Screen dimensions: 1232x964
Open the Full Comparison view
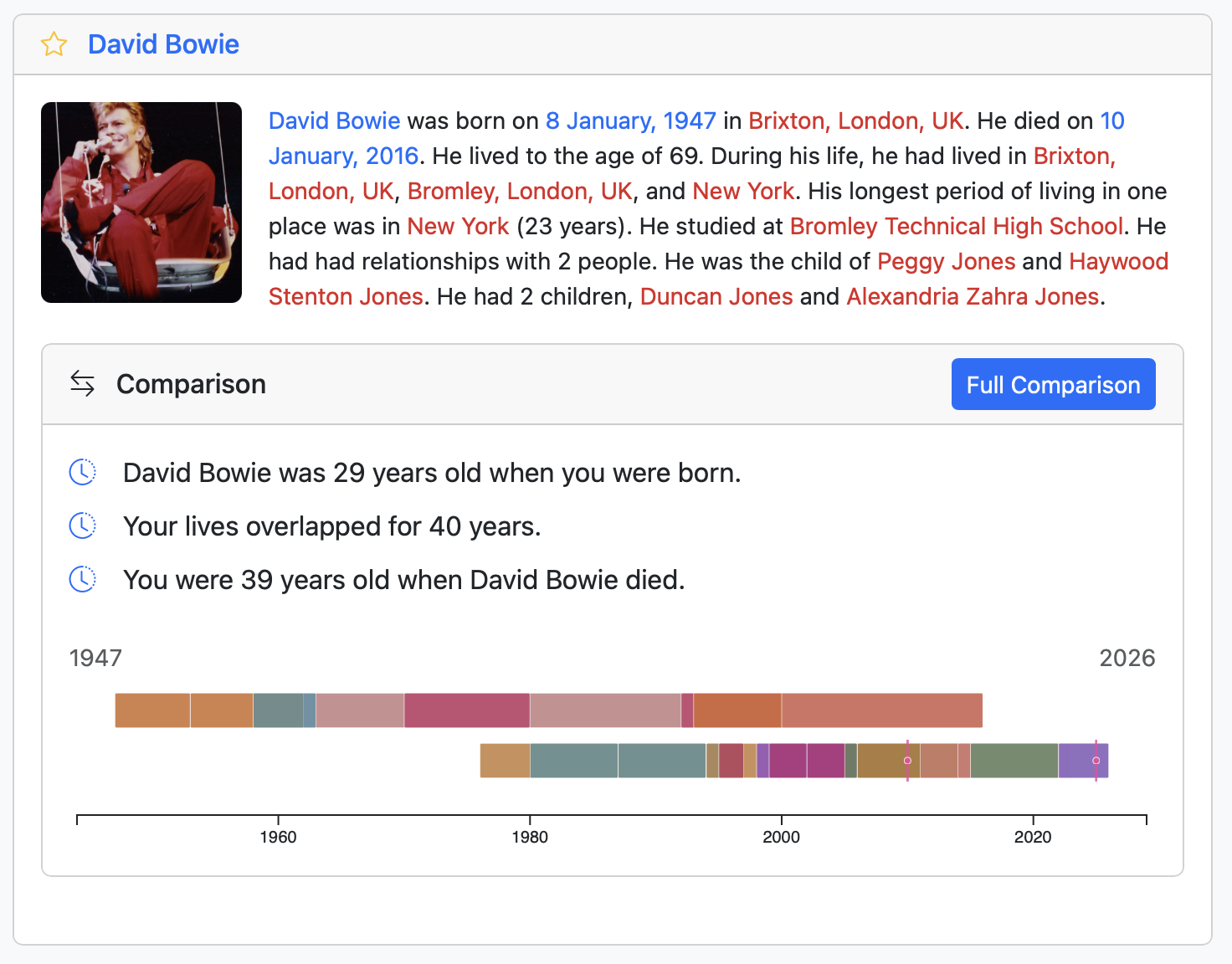click(1052, 383)
